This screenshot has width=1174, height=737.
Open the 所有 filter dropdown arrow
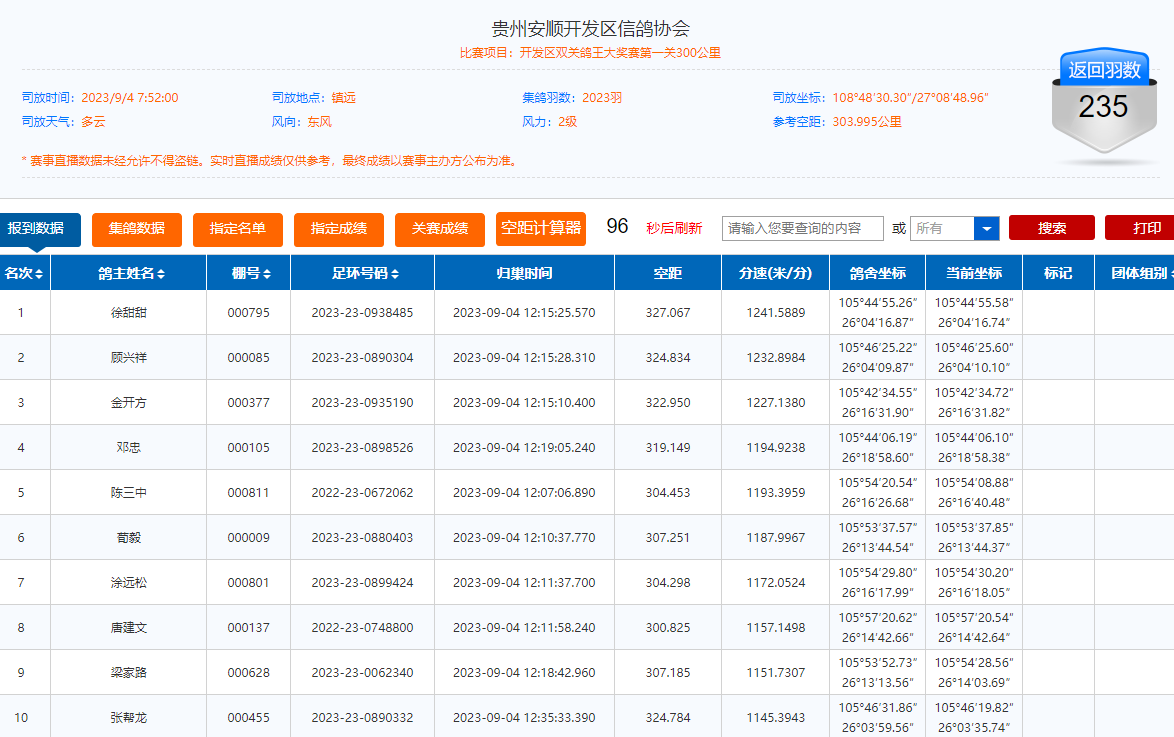(x=987, y=229)
